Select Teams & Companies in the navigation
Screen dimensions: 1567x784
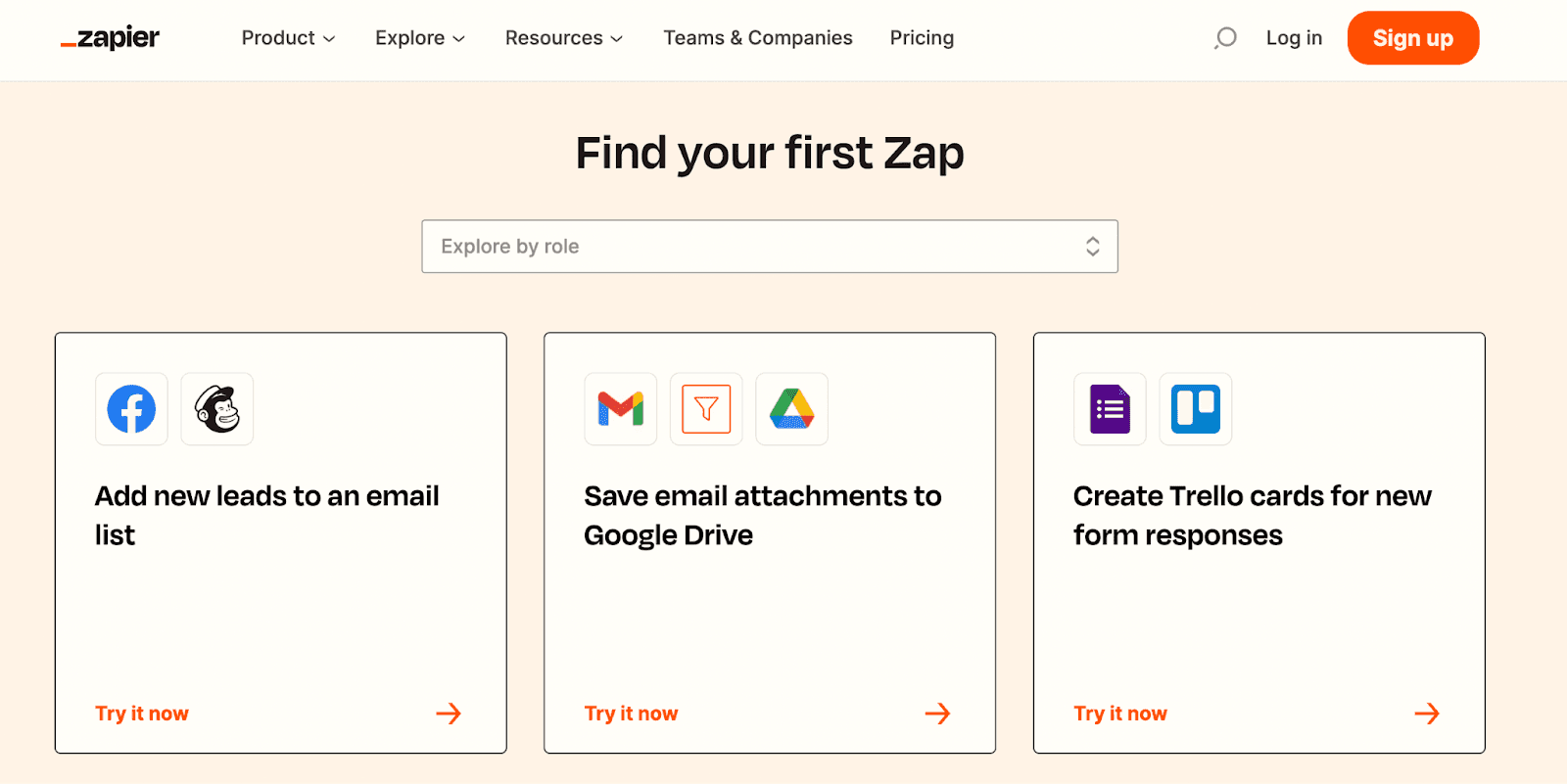tap(757, 38)
